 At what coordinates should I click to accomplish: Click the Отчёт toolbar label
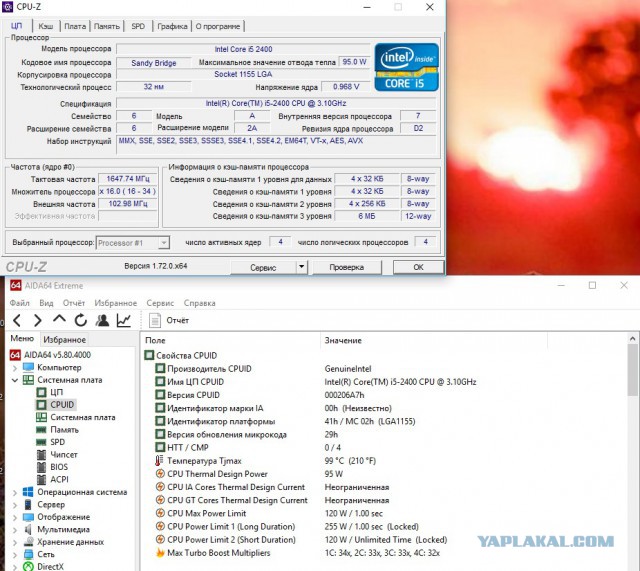coord(178,320)
